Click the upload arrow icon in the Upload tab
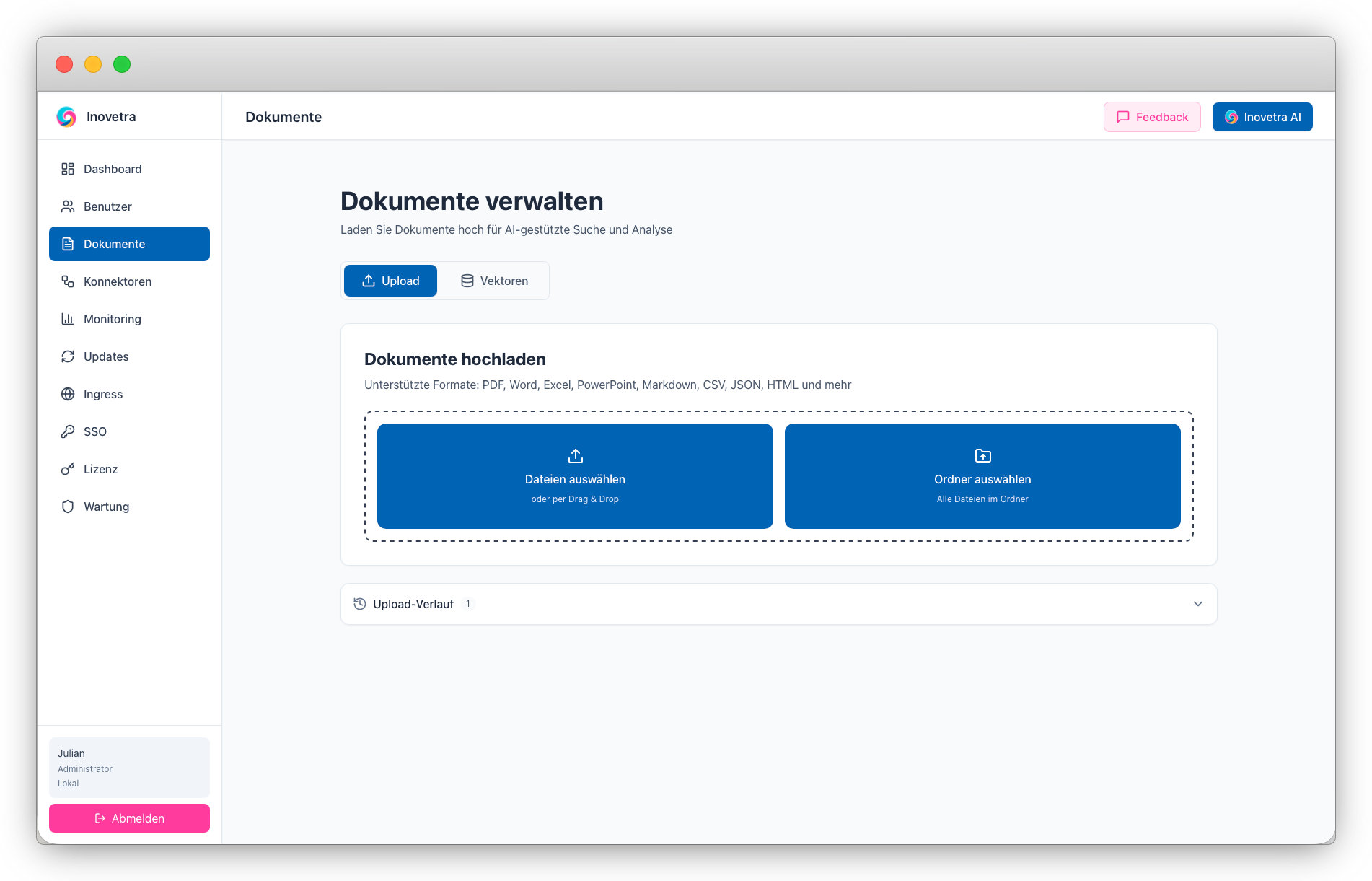Viewport: 1372px width, 881px height. 369,281
